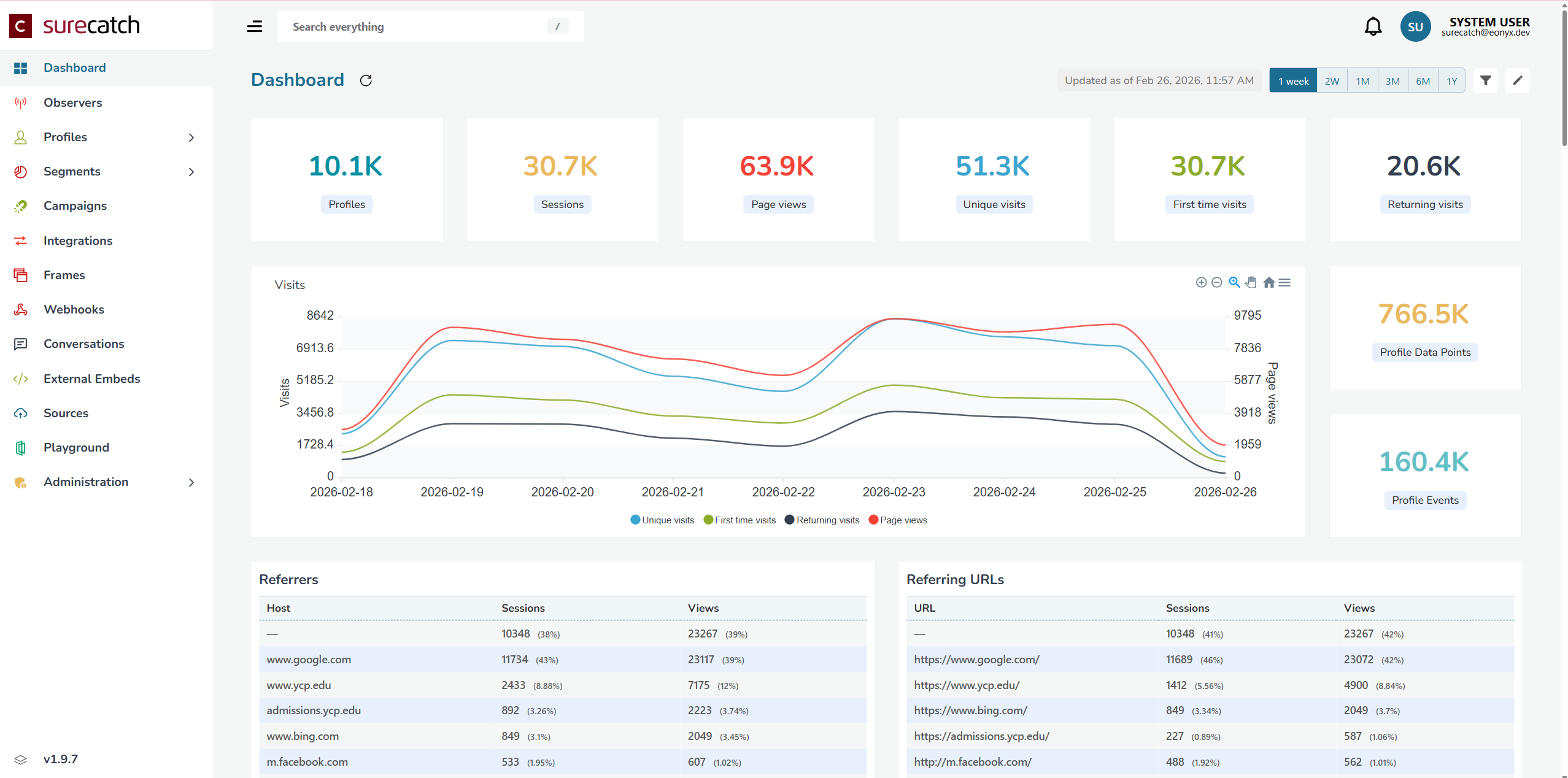The height and width of the screenshot is (778, 1568).
Task: Toggle Unique visits series in legend
Action: (x=662, y=520)
